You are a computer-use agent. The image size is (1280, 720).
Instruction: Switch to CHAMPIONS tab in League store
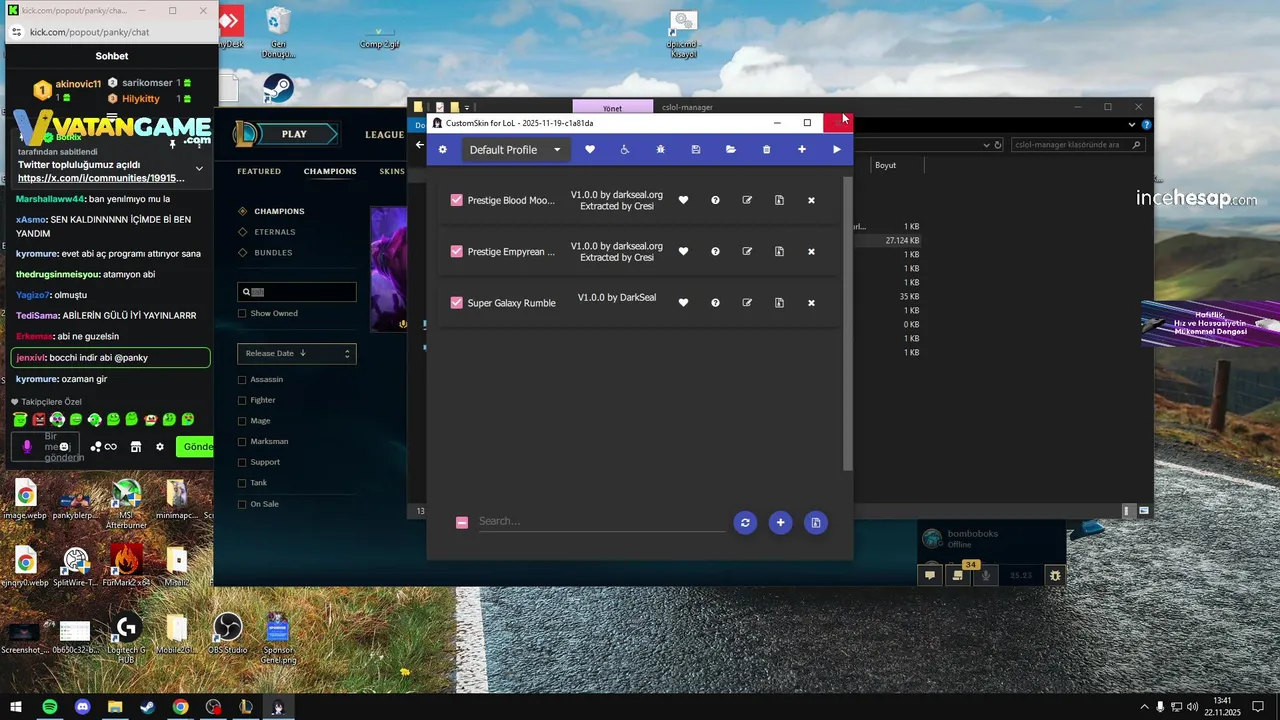click(330, 171)
